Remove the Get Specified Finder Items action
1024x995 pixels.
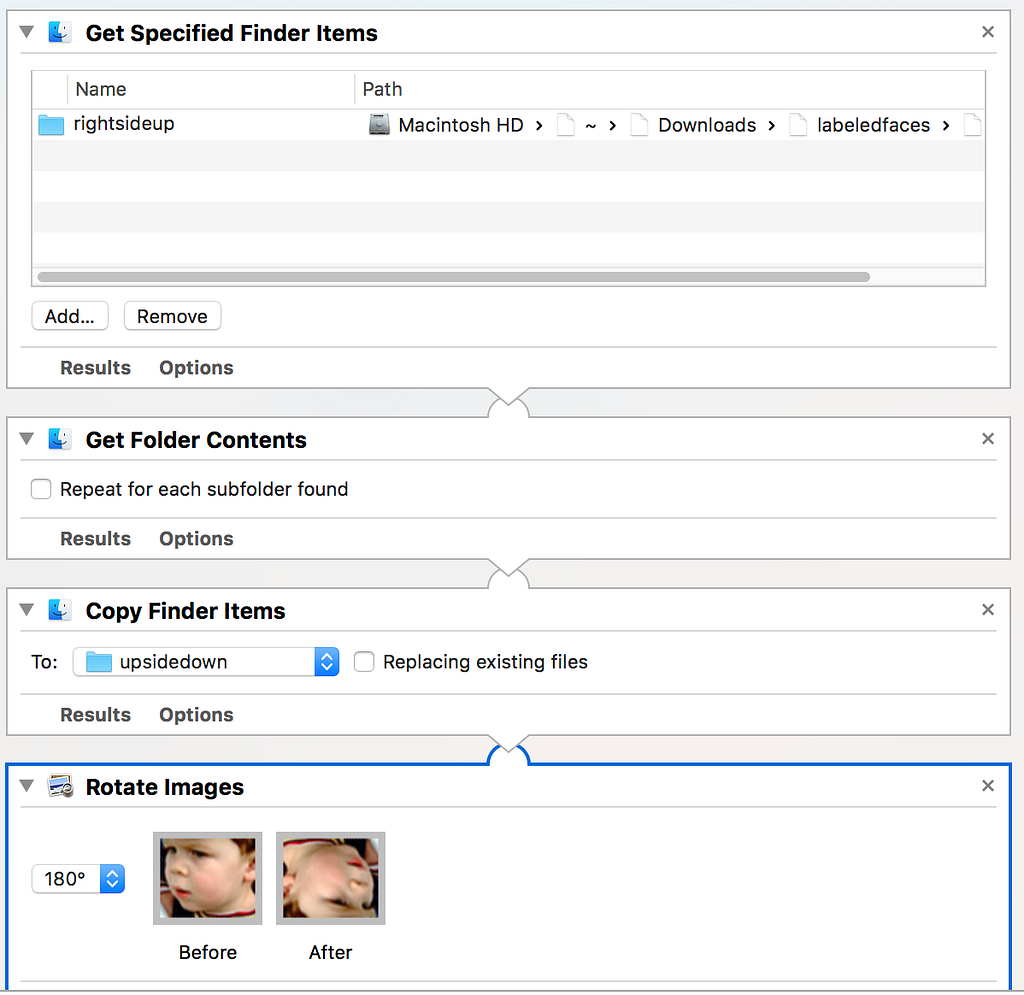(x=988, y=32)
